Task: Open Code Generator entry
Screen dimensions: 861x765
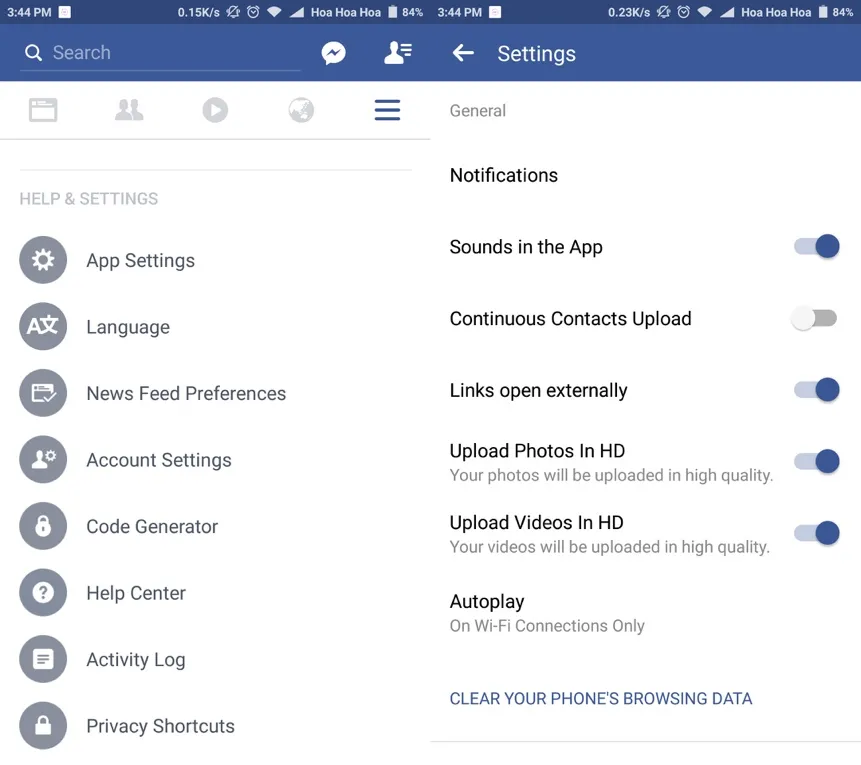Action: coord(215,526)
